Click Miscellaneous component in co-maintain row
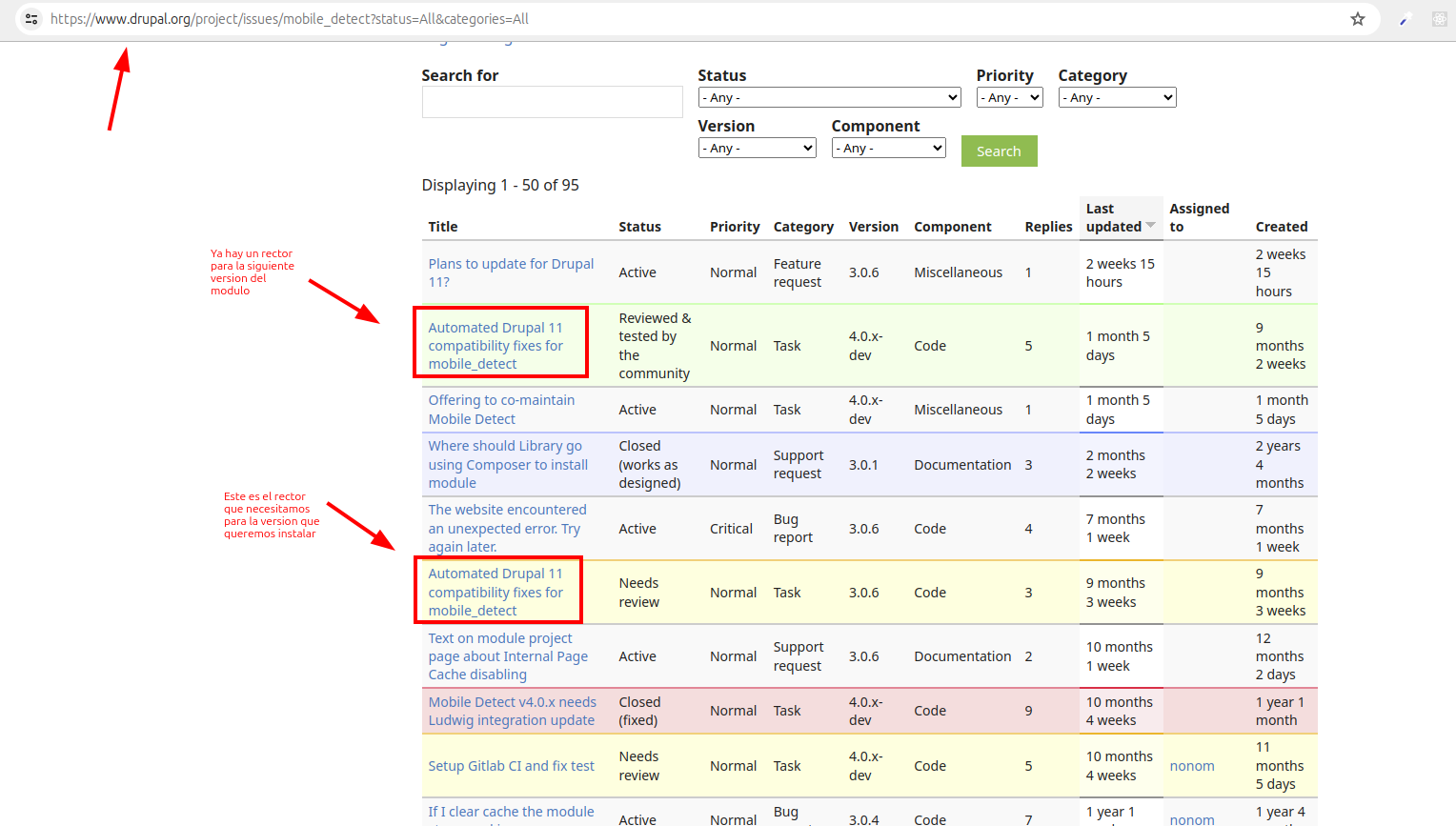 (958, 410)
